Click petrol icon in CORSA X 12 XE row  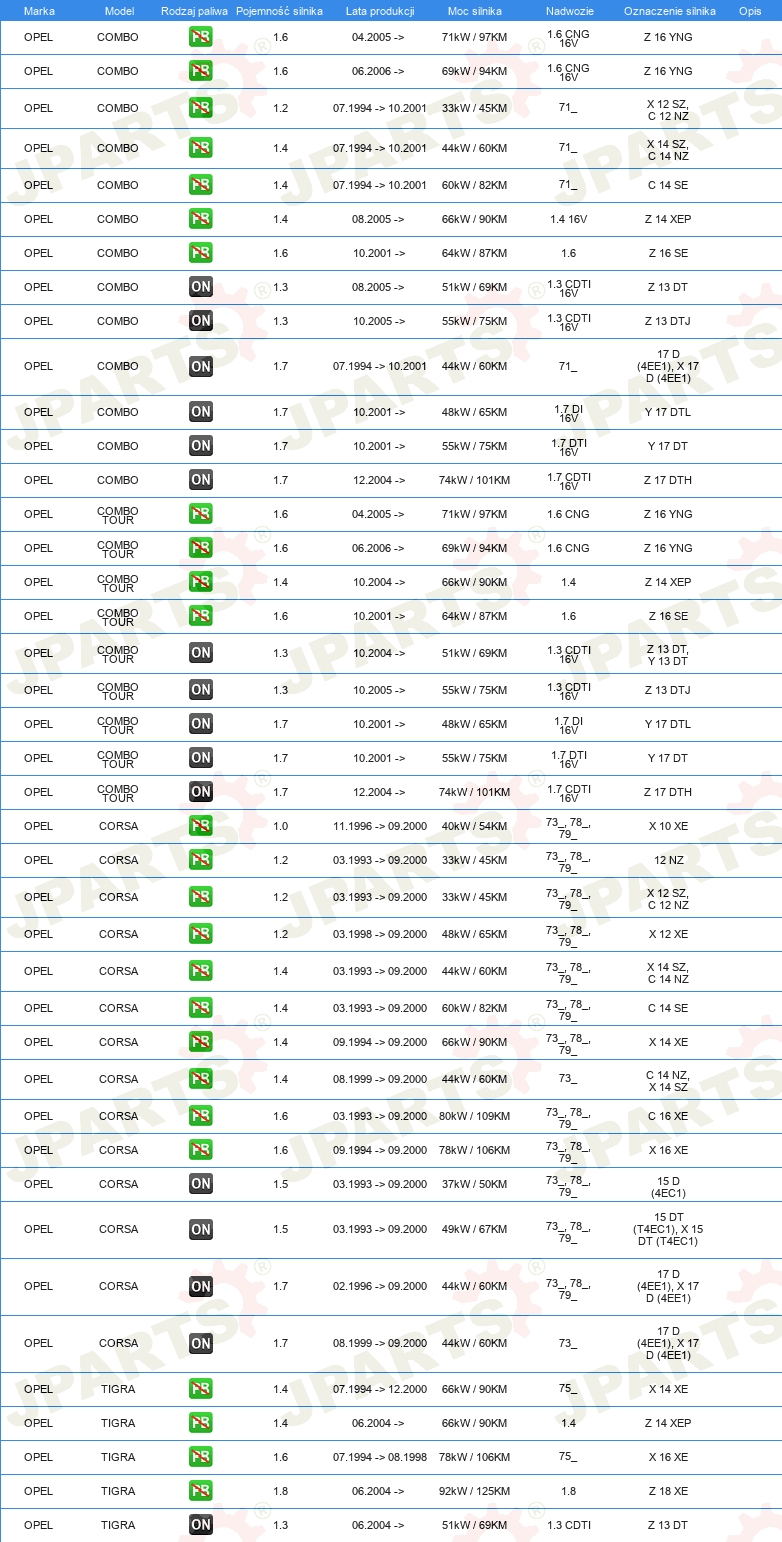click(201, 934)
